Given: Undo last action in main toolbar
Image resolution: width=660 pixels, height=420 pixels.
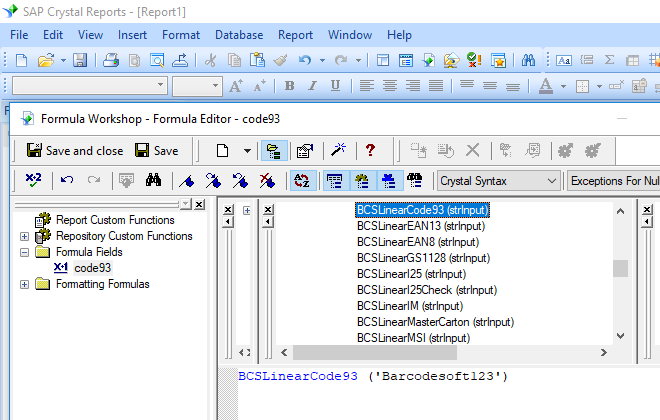Looking at the screenshot, I should click(x=305, y=61).
